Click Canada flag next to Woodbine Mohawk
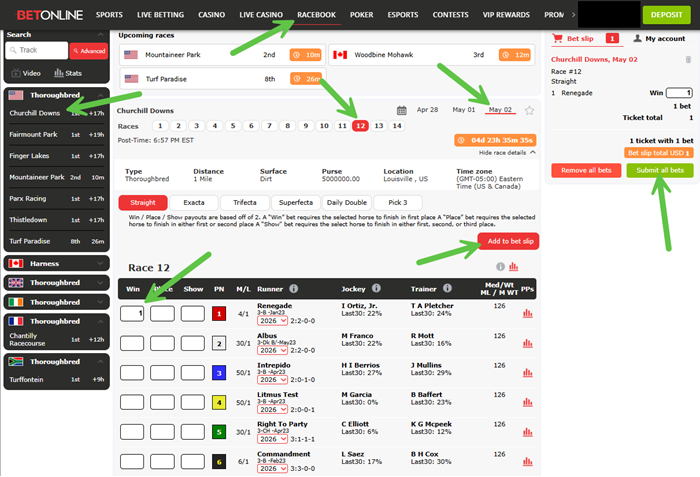The image size is (700, 477). 340,54
